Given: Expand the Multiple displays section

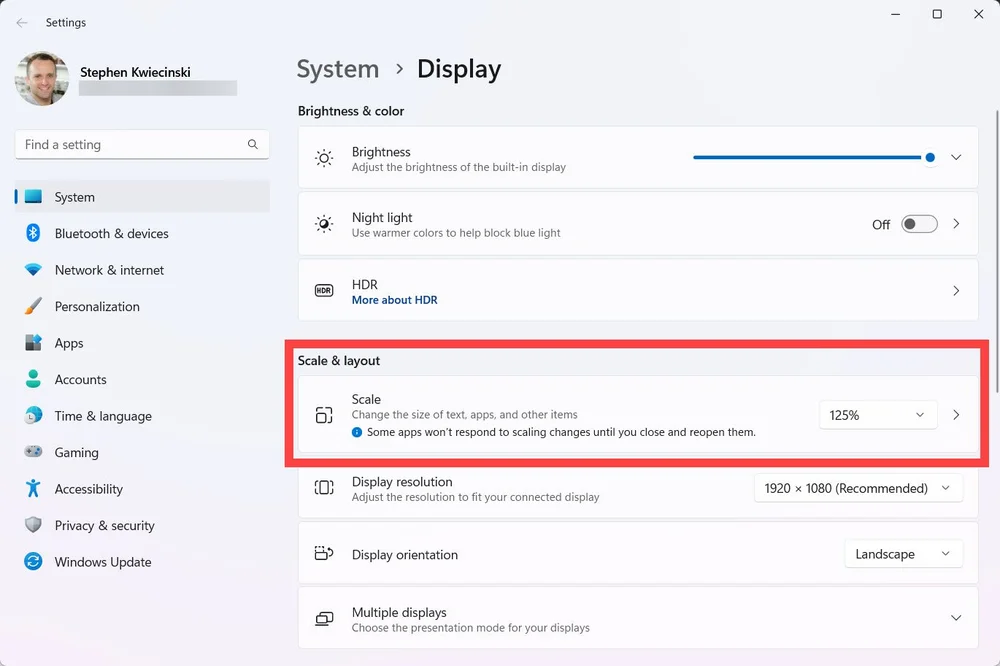Looking at the screenshot, I should (954, 617).
